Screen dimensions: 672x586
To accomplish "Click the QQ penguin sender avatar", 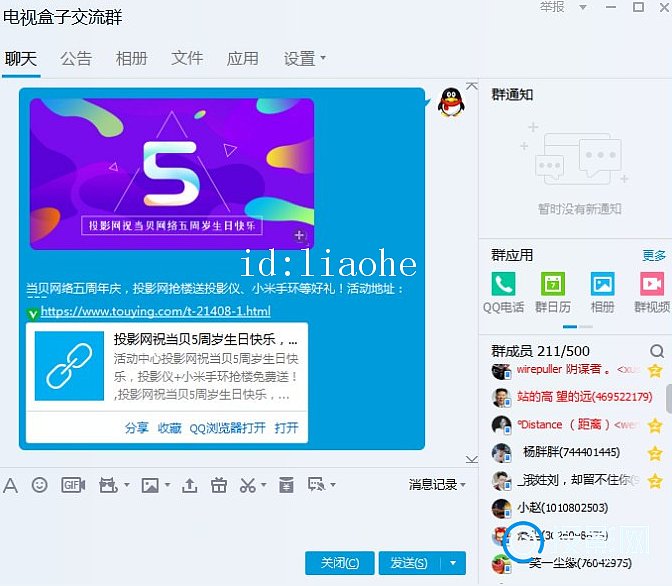I will click(x=451, y=102).
